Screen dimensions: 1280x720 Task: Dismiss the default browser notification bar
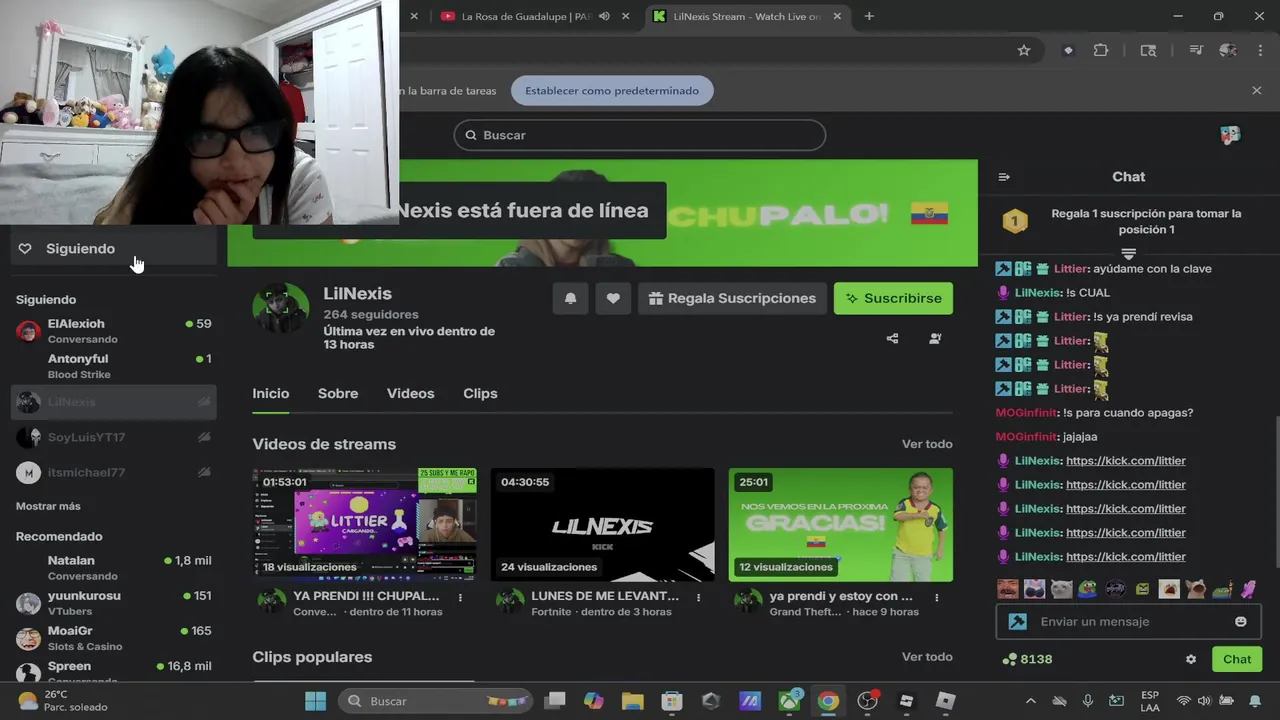pos(1257,90)
